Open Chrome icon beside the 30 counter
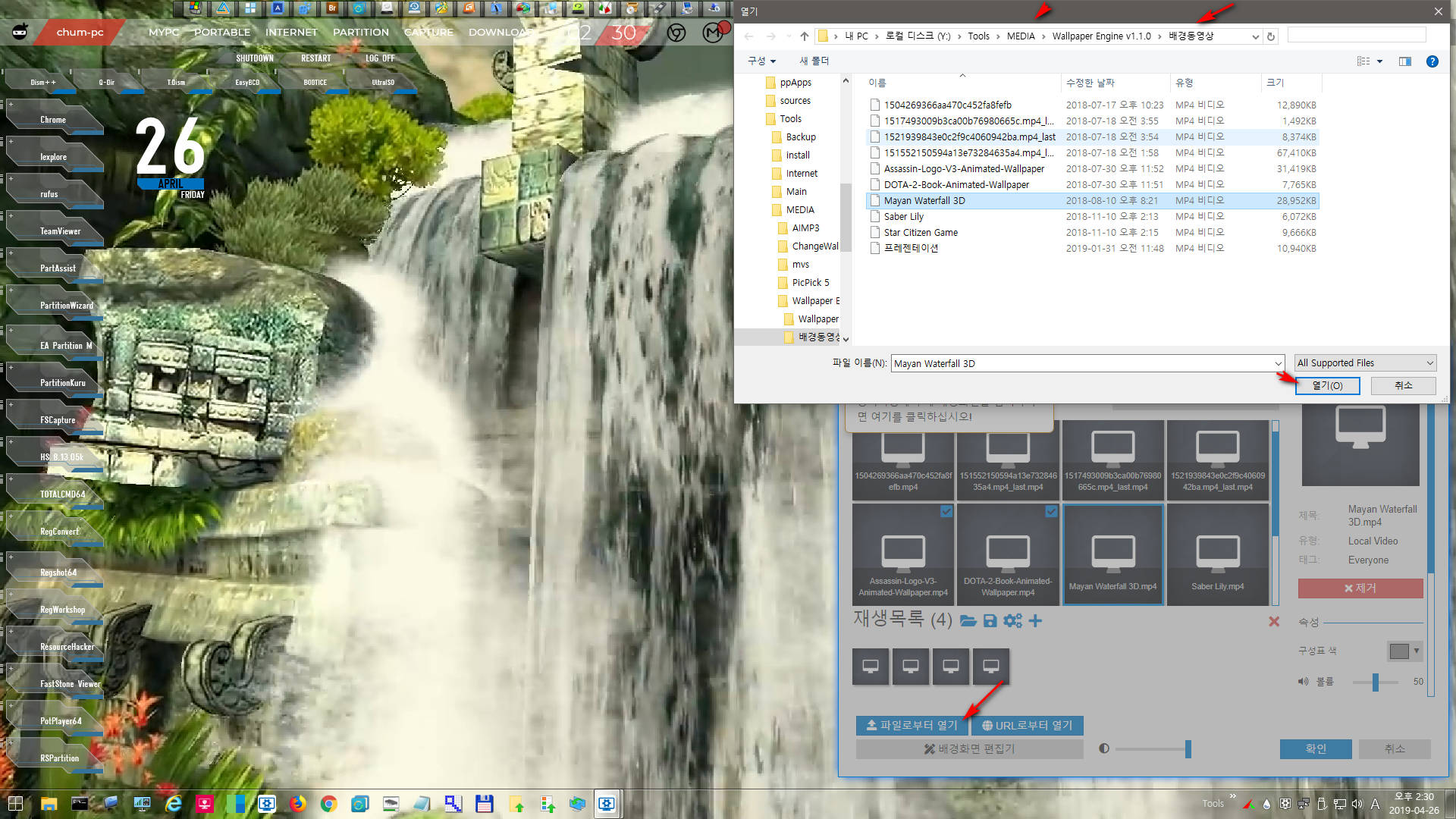The width and height of the screenshot is (1456, 819). tap(676, 33)
